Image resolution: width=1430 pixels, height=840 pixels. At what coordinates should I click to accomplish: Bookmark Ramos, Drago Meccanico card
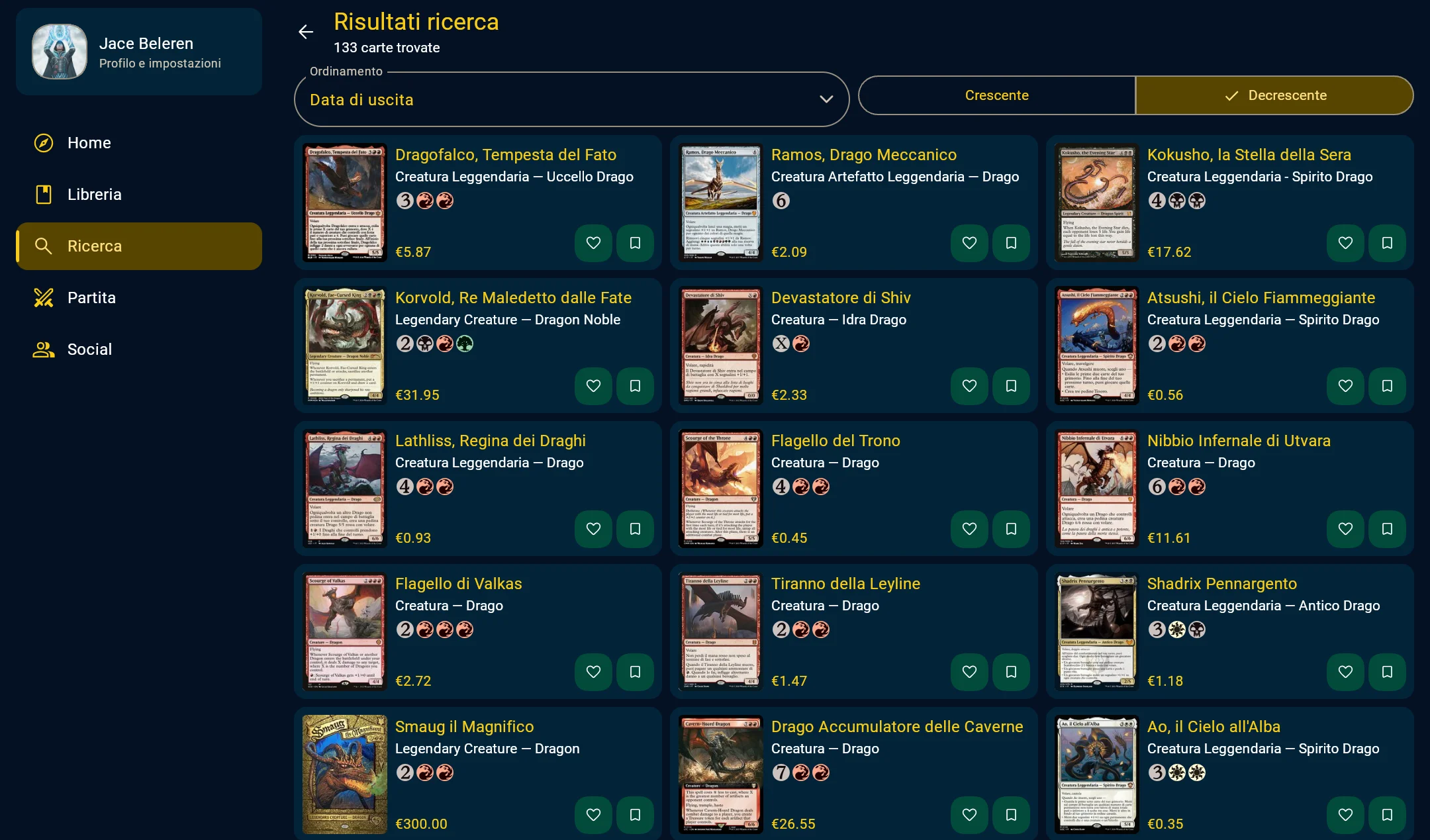1011,243
